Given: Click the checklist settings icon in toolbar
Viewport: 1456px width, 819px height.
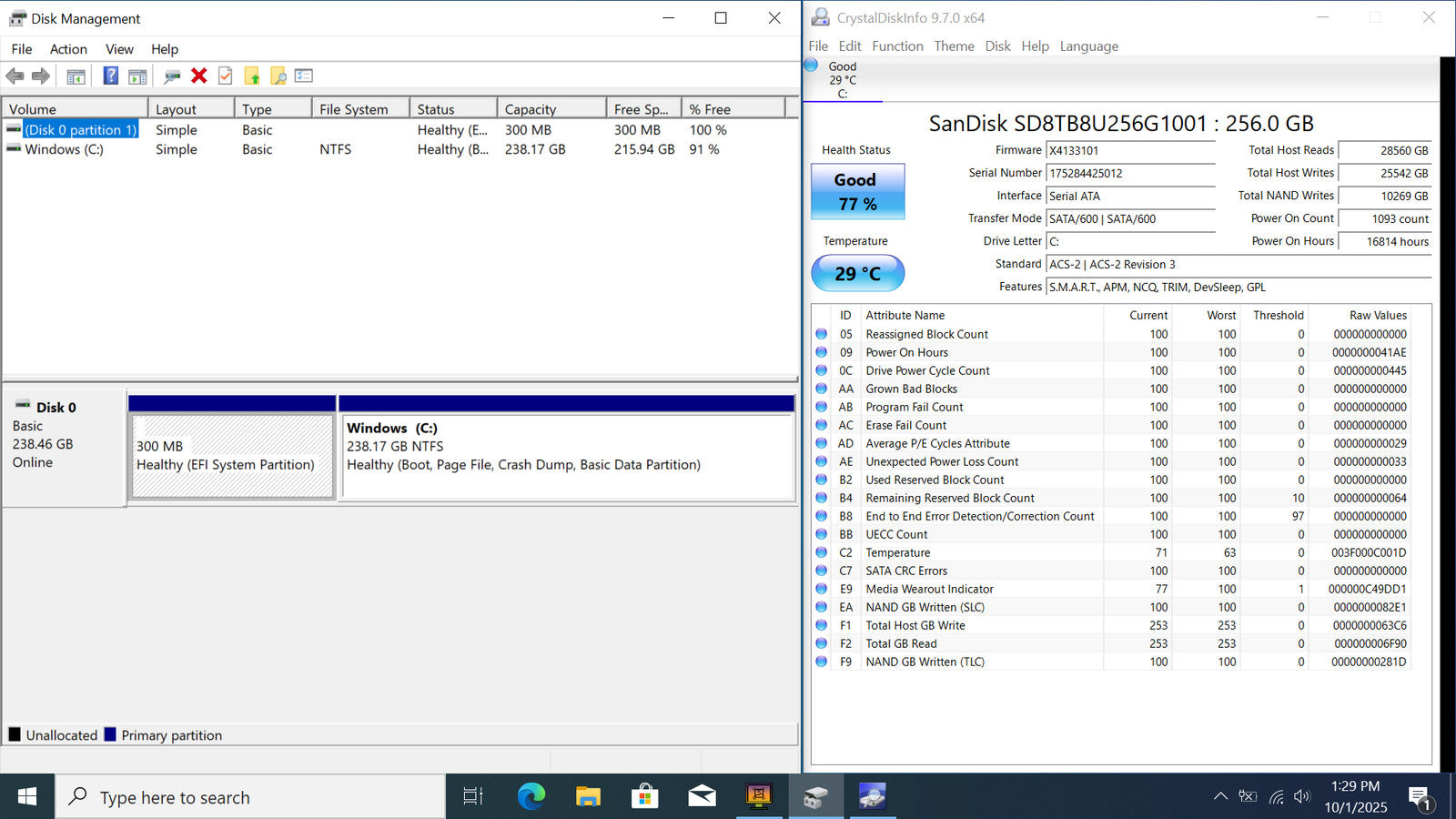Looking at the screenshot, I should pos(304,76).
